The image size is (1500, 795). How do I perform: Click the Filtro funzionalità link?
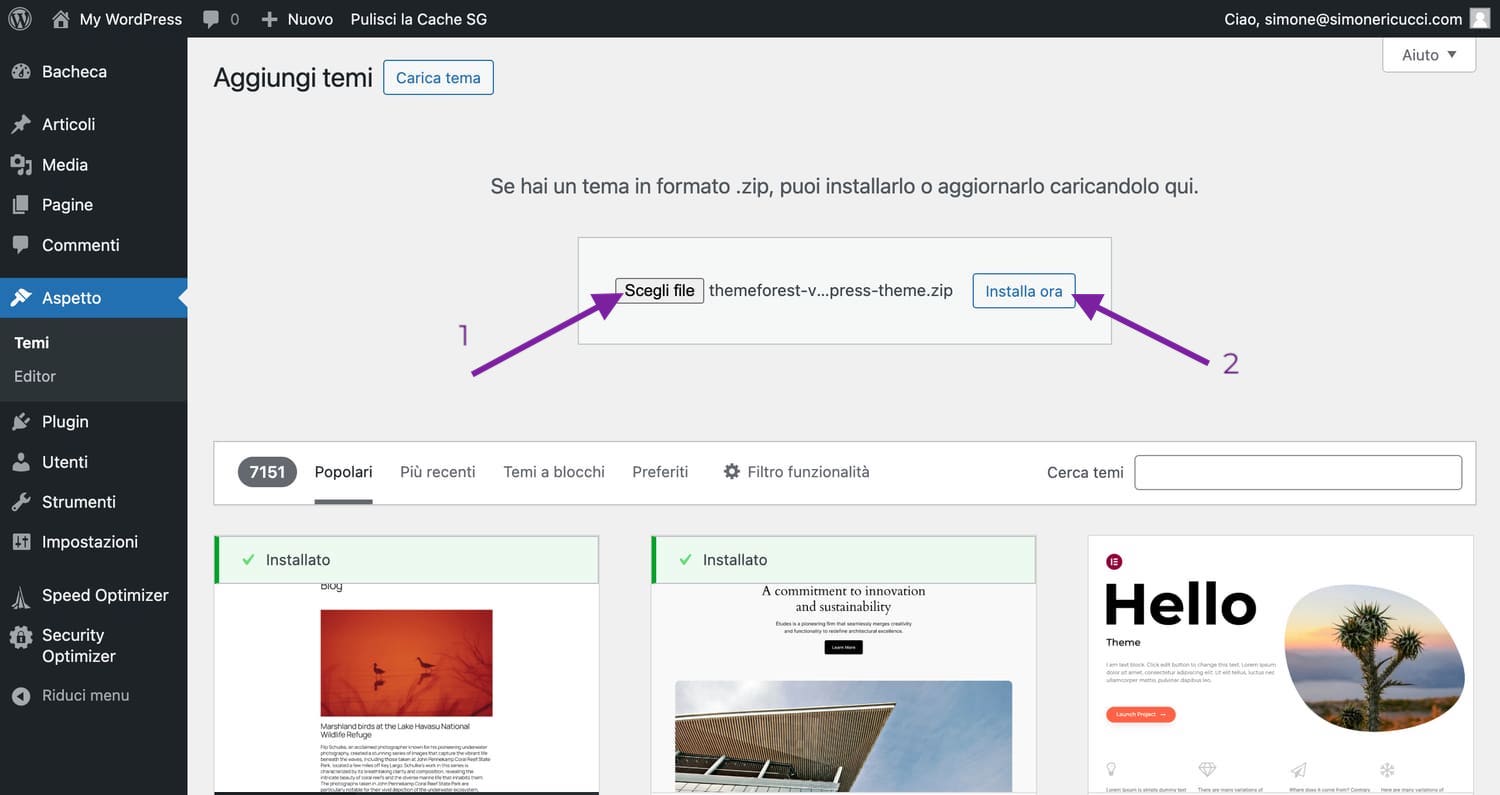pos(808,472)
